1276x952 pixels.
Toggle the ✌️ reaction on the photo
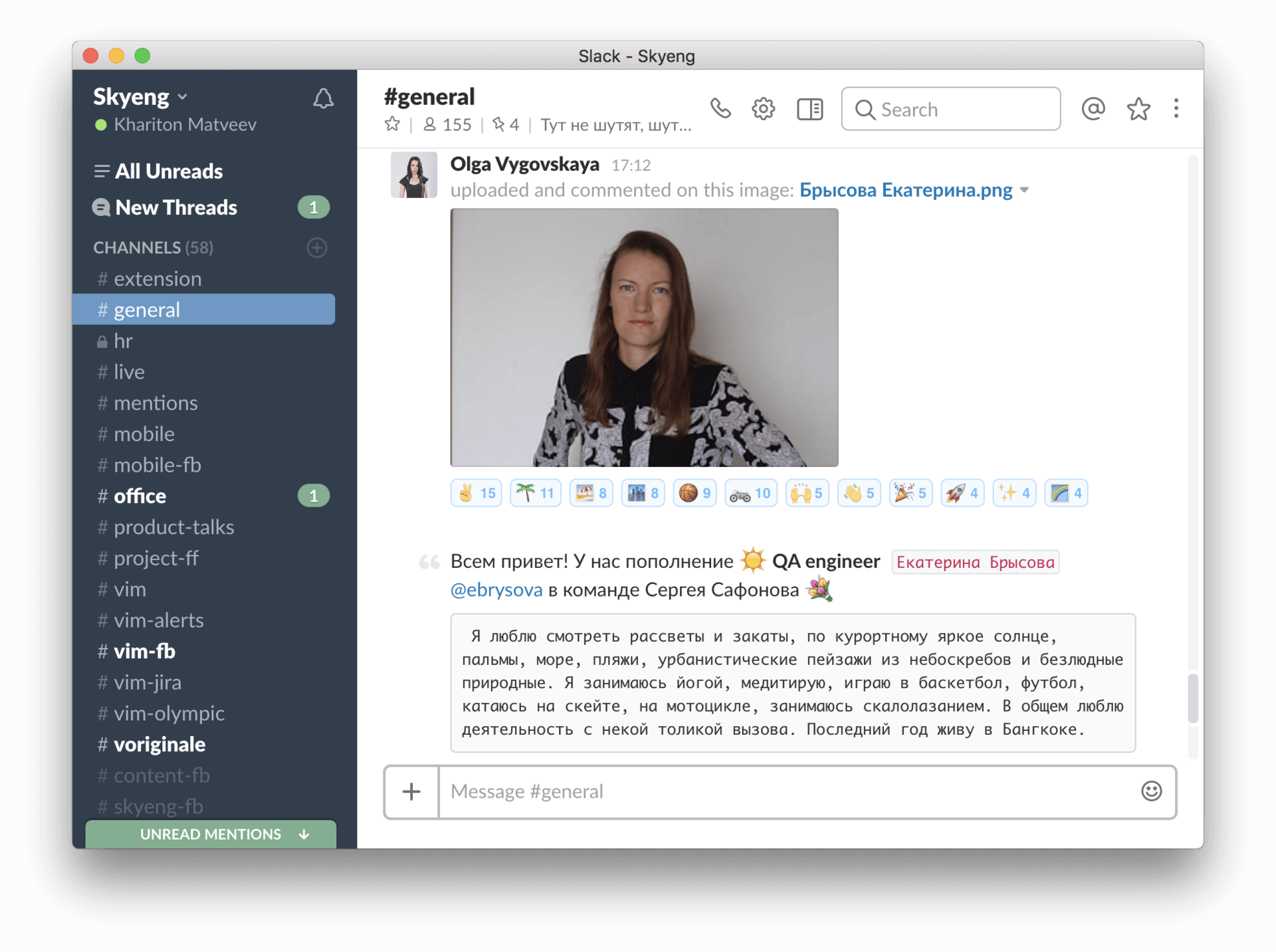point(476,492)
